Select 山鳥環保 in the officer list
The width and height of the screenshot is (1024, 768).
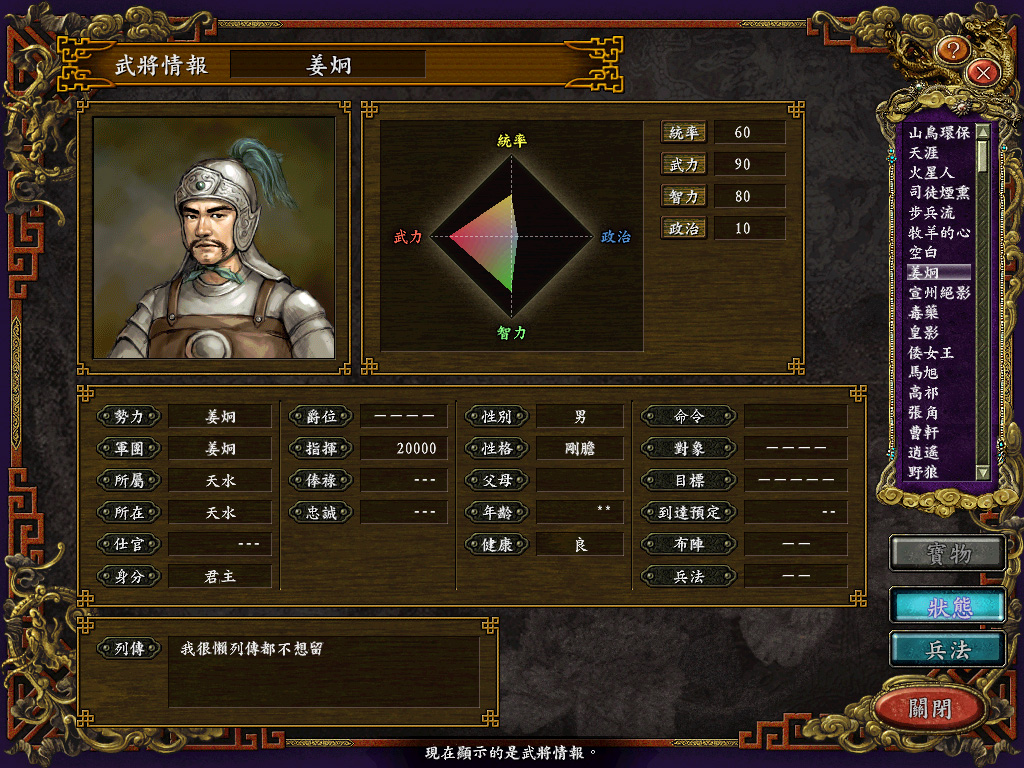click(939, 133)
